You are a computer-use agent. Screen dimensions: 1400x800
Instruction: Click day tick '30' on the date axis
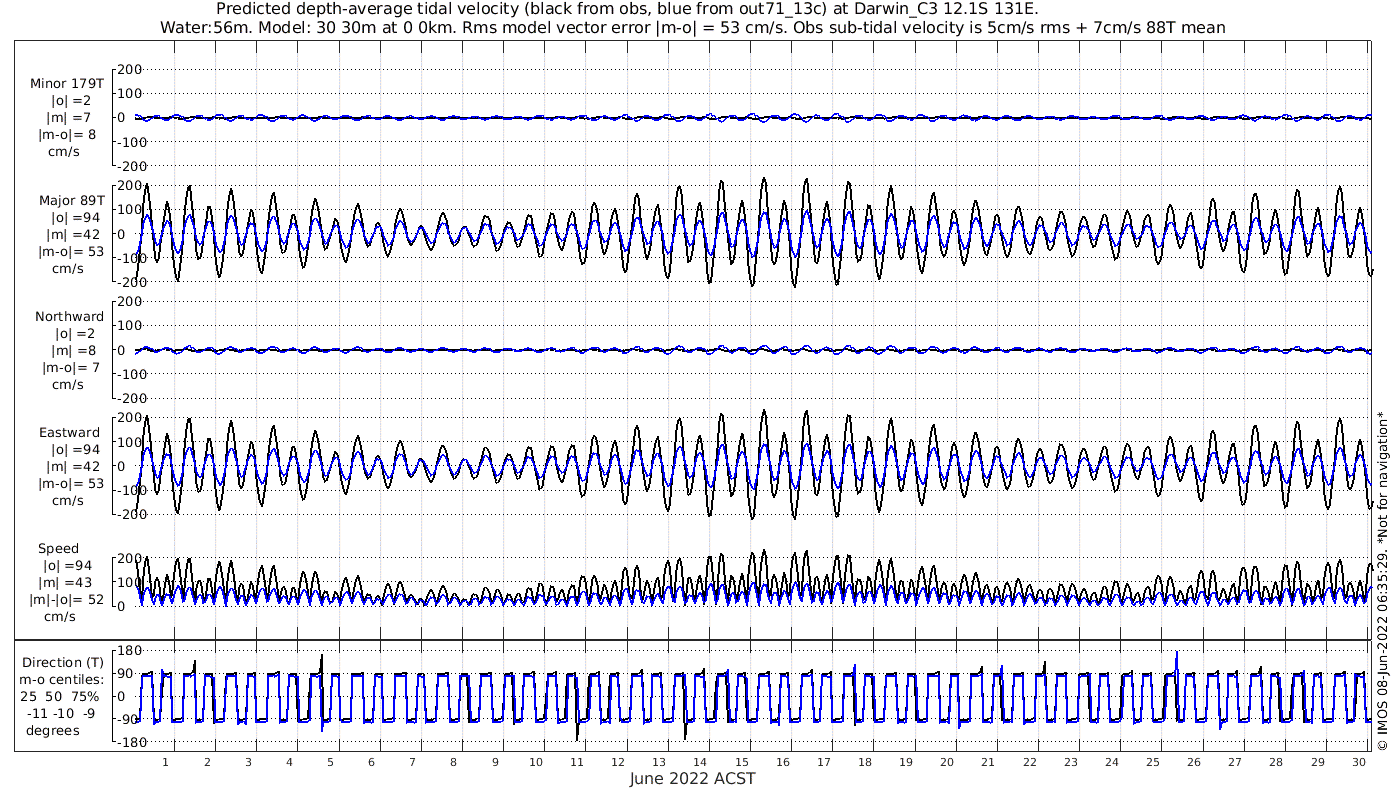[x=1359, y=762]
